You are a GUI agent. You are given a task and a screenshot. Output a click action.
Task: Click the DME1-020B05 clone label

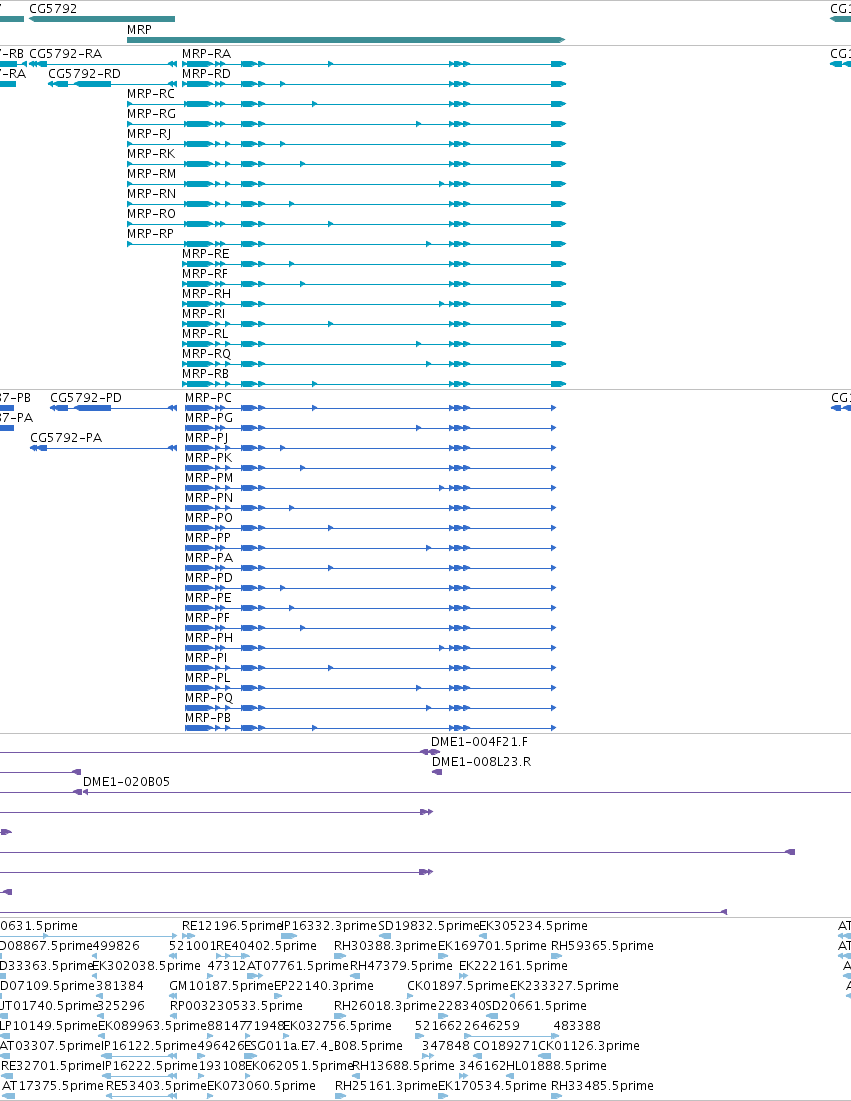click(126, 782)
